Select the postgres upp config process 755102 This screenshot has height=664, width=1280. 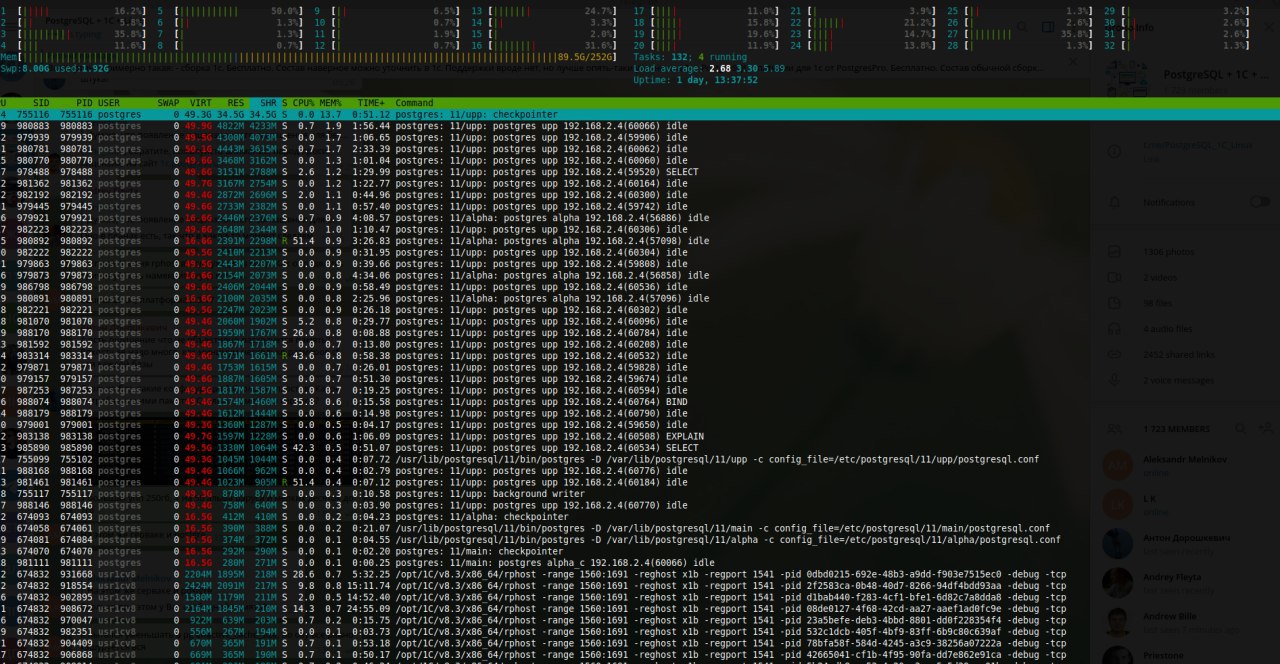(640, 460)
